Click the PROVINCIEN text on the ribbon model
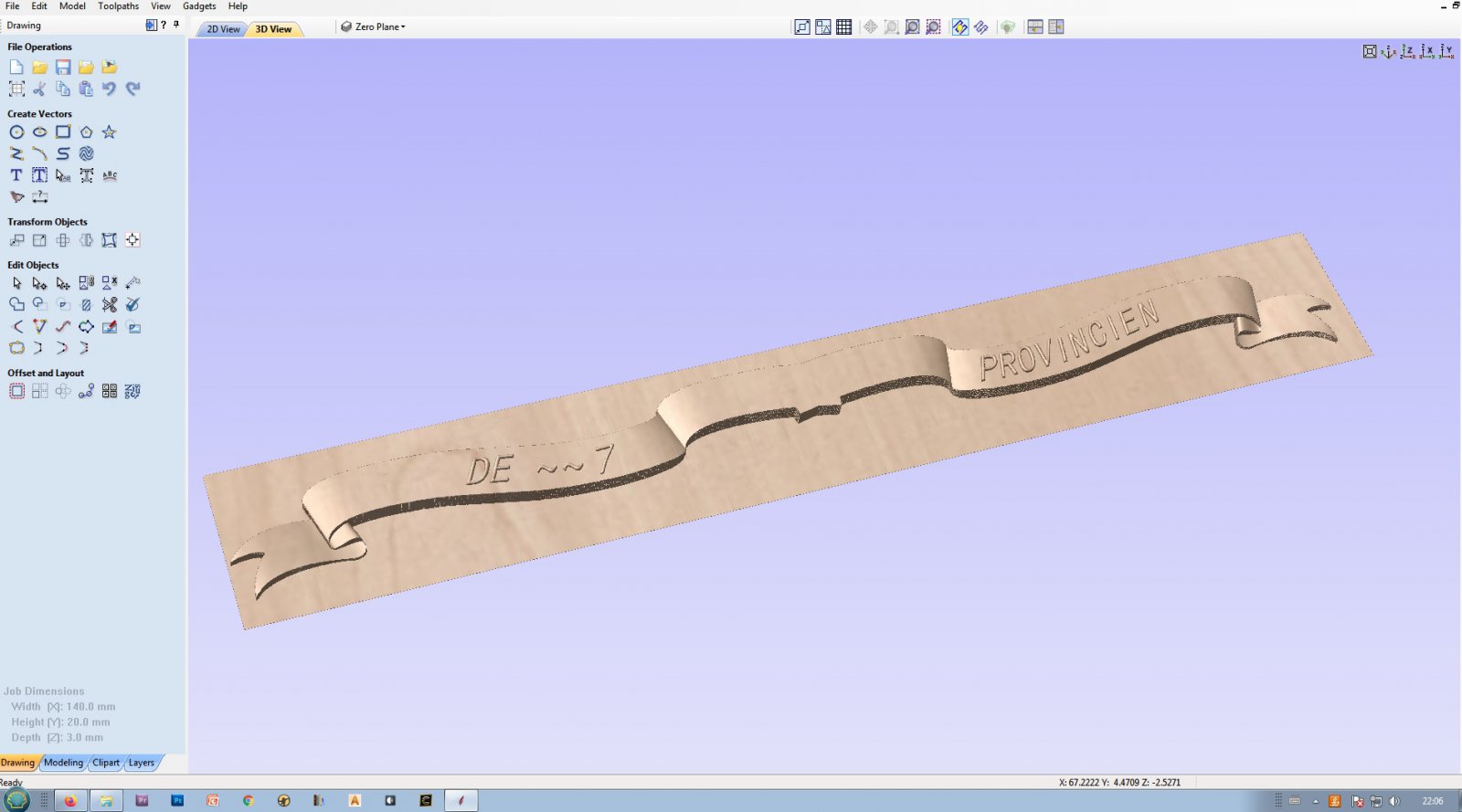 pyautogui.click(x=1070, y=340)
